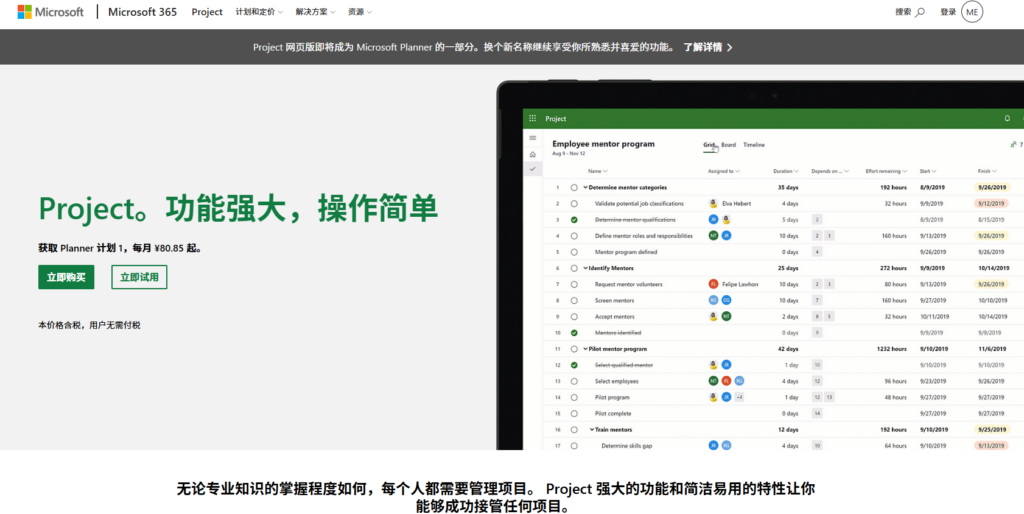
Task: Open the 解决方案 dropdown menu
Action: tap(315, 12)
